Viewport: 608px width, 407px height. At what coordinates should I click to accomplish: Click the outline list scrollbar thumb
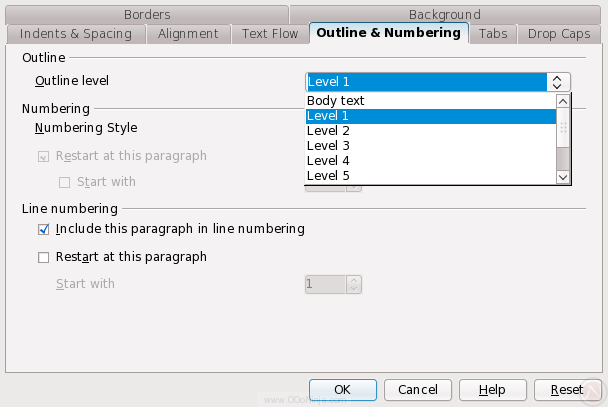pyautogui.click(x=563, y=128)
